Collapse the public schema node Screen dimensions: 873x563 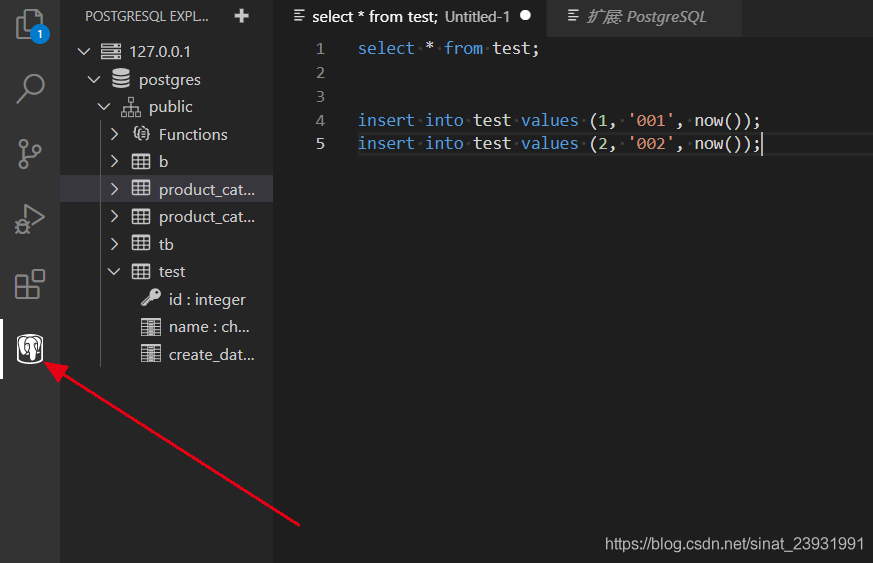pyautogui.click(x=104, y=107)
